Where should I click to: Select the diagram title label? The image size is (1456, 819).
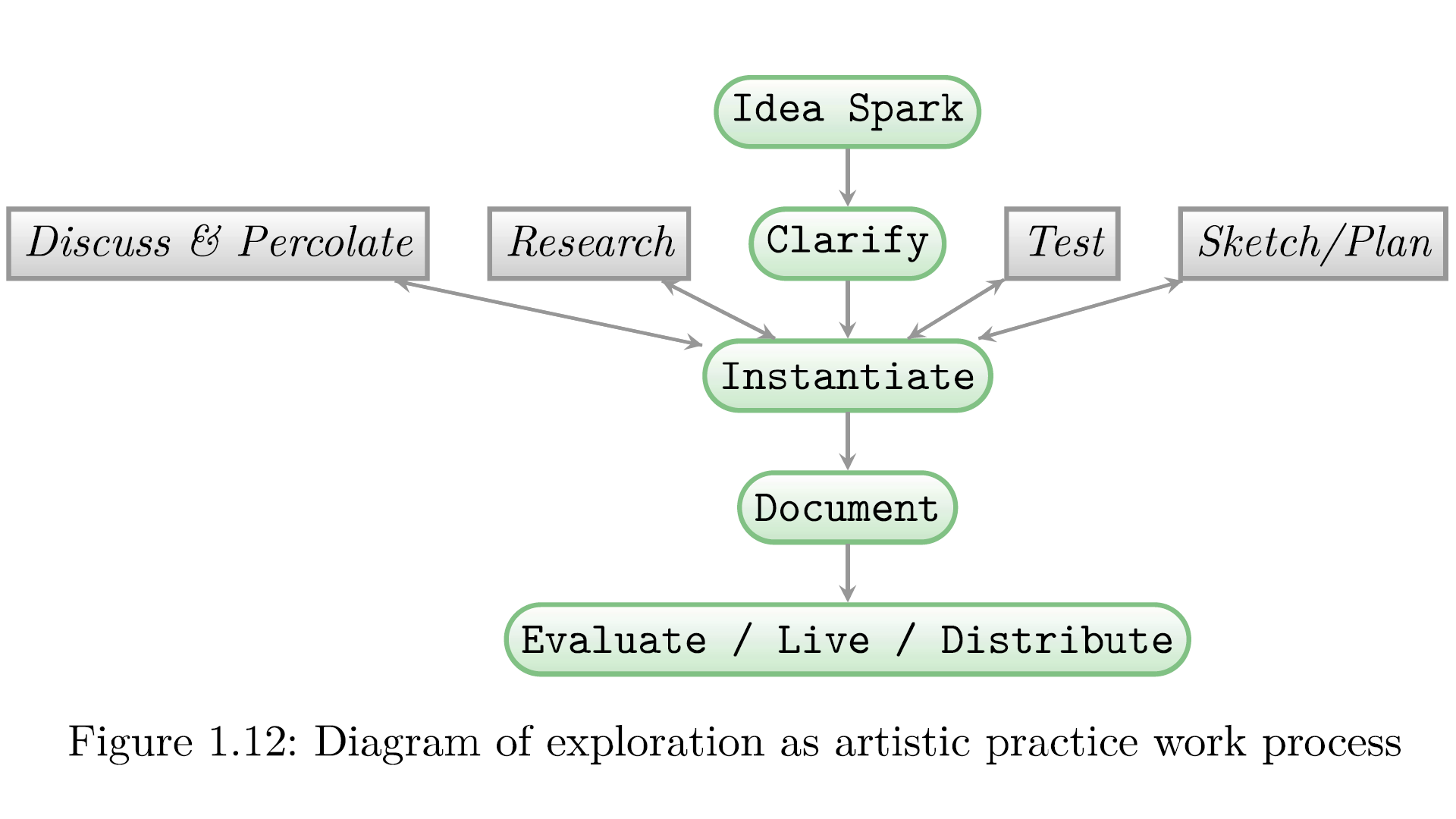point(727,750)
